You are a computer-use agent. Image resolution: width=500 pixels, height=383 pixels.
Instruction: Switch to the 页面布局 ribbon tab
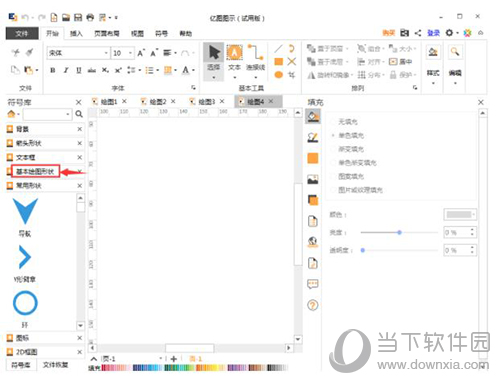(x=107, y=33)
